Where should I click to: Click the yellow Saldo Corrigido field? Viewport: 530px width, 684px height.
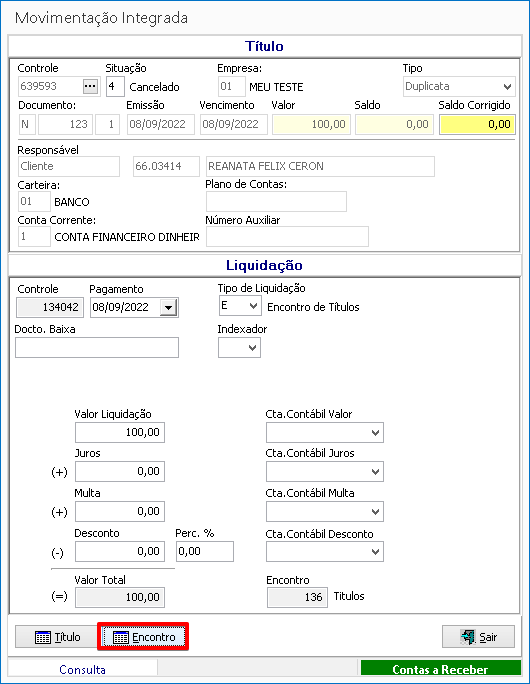click(477, 124)
